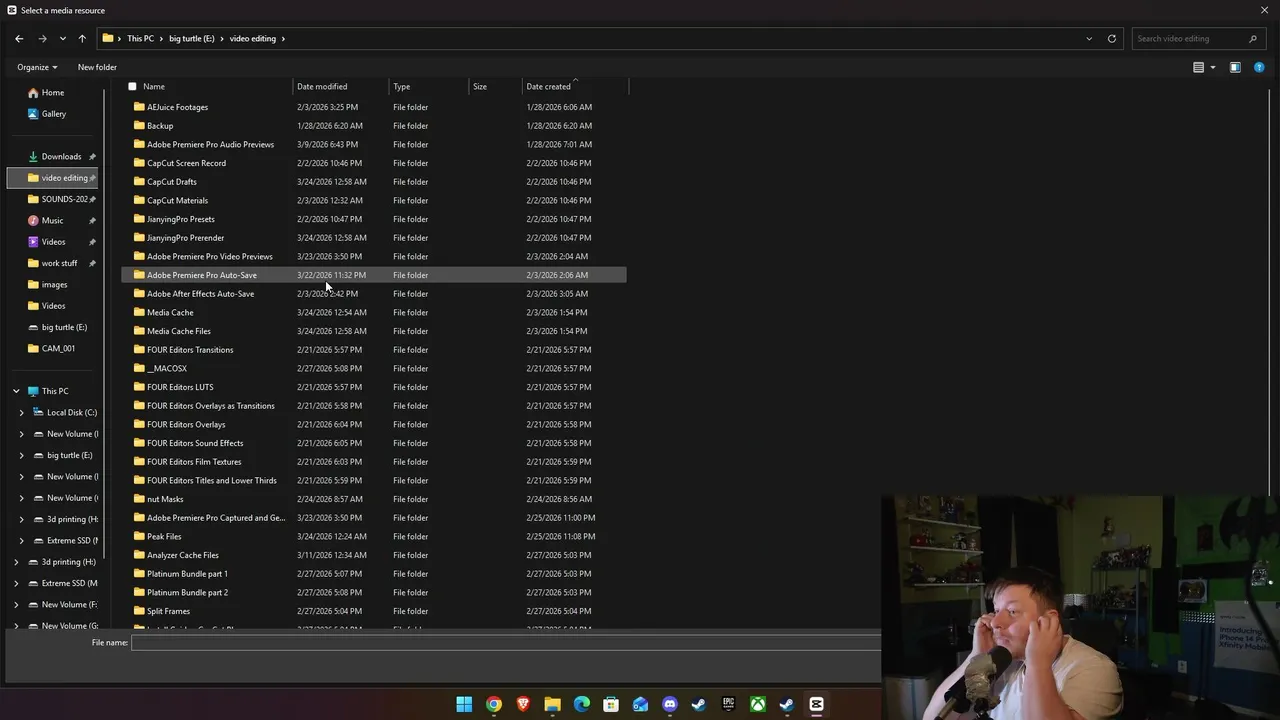
Task: Launch Microsoft Edge from the taskbar
Action: tap(582, 704)
